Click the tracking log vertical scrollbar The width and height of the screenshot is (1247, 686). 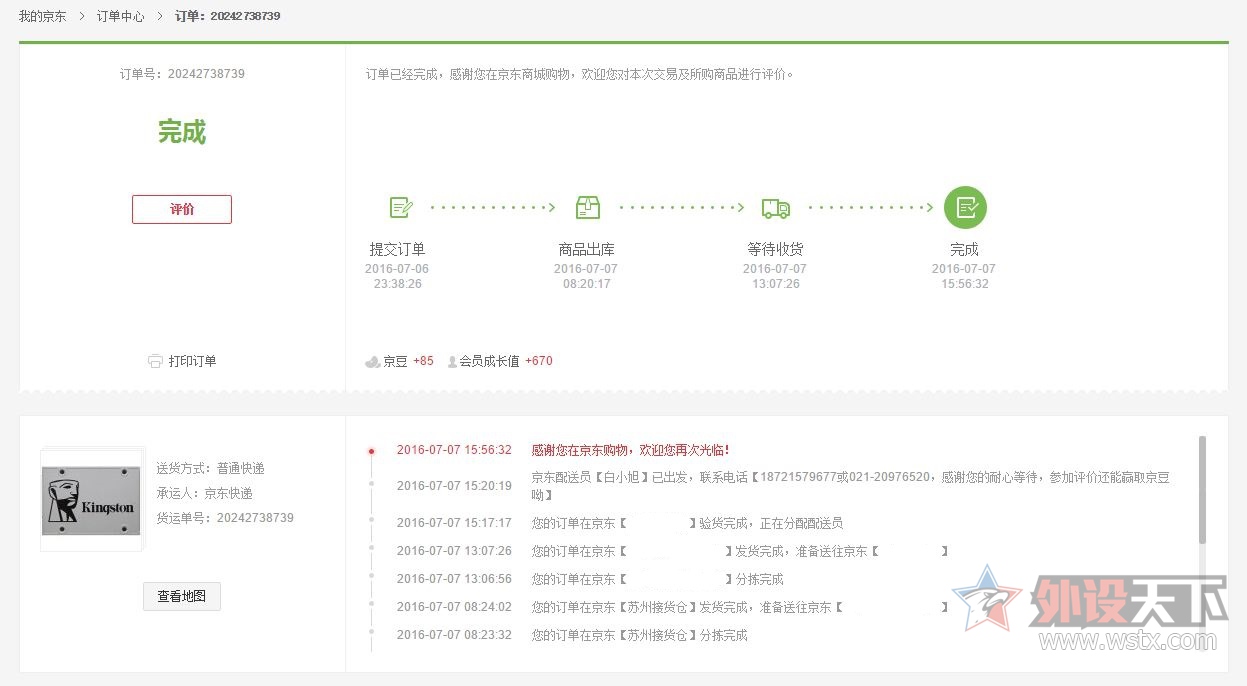coord(1202,490)
